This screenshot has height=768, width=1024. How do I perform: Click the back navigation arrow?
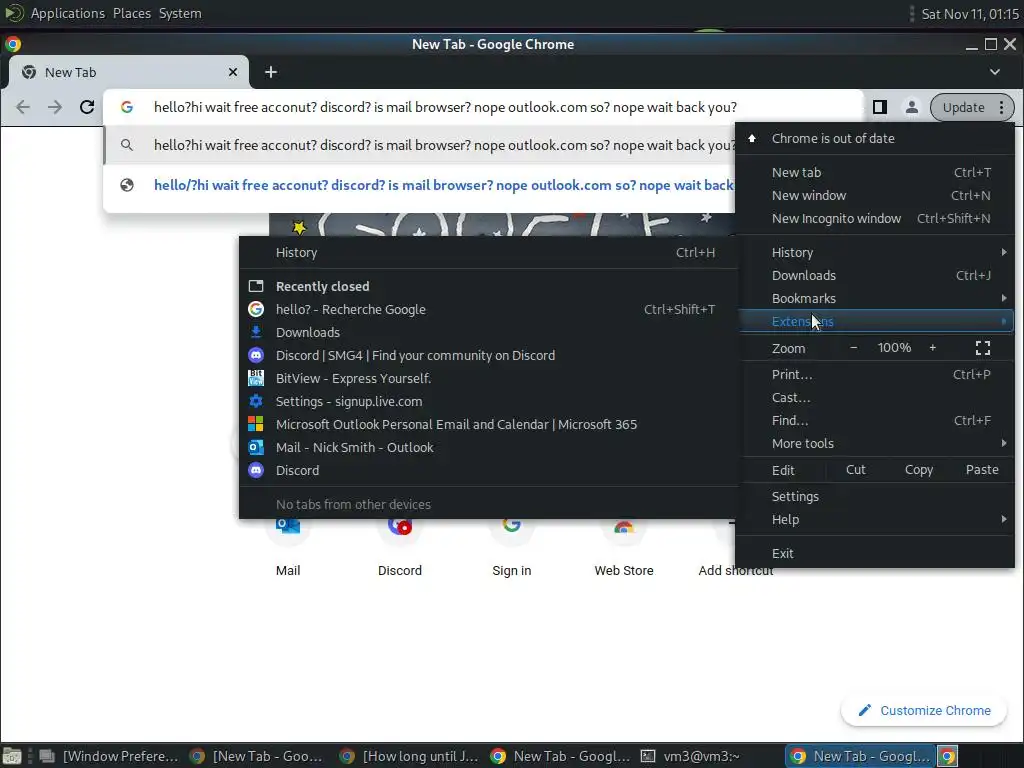coord(23,107)
